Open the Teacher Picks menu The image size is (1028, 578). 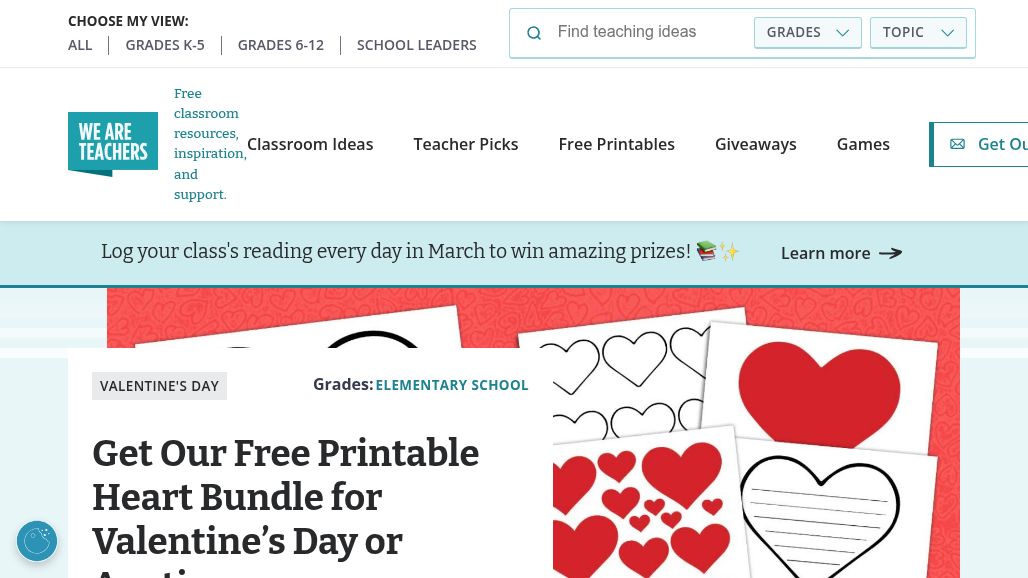(x=466, y=144)
